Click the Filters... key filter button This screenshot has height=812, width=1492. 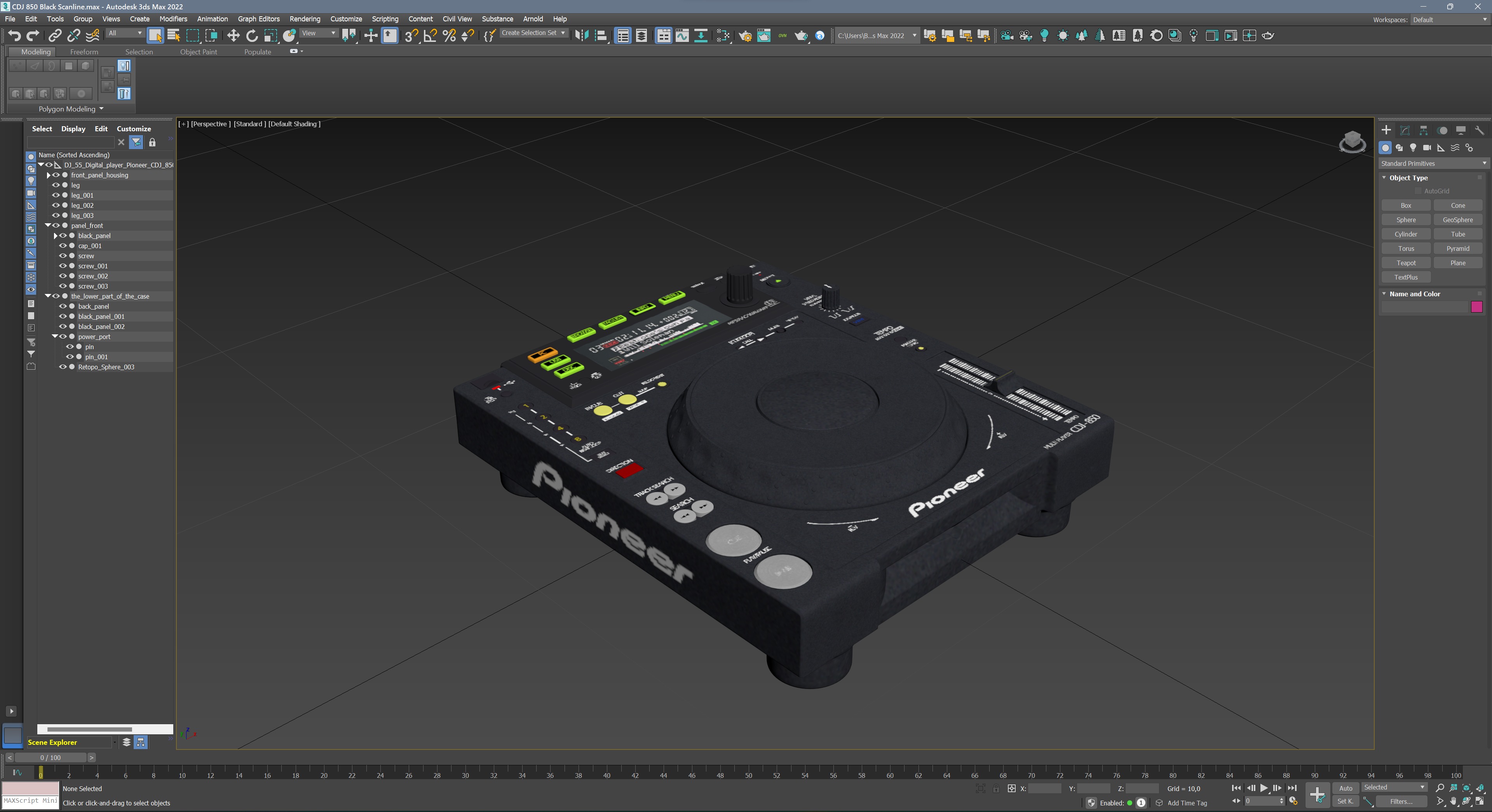(x=1401, y=802)
